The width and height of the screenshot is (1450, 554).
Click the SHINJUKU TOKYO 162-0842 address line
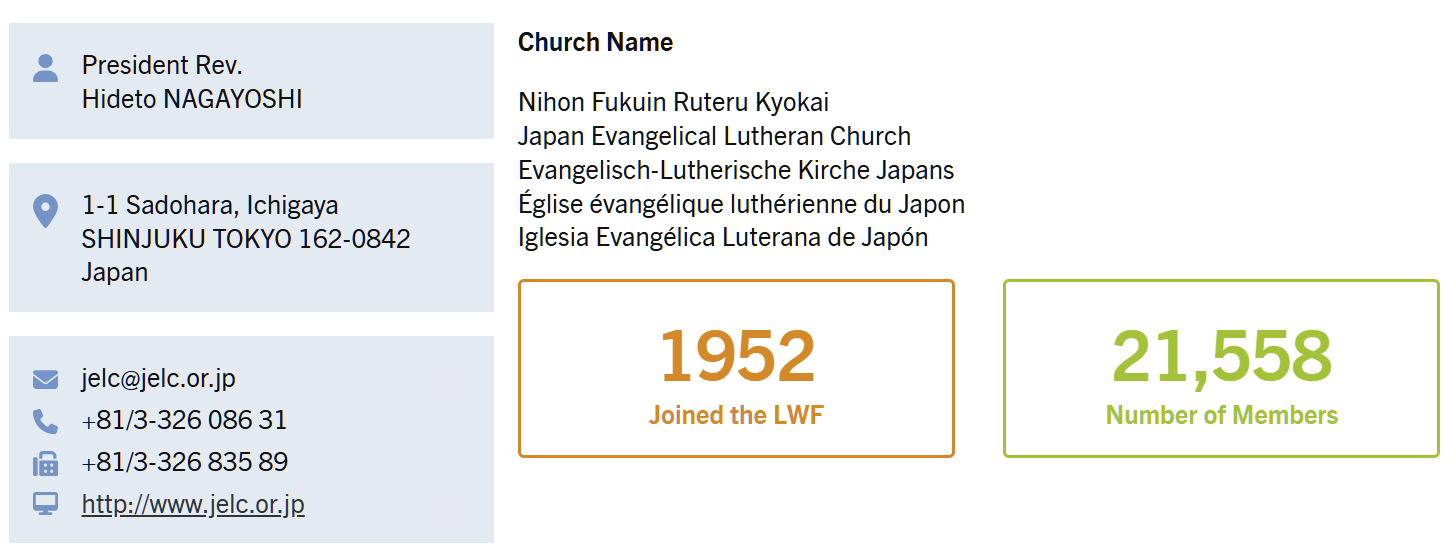(246, 239)
